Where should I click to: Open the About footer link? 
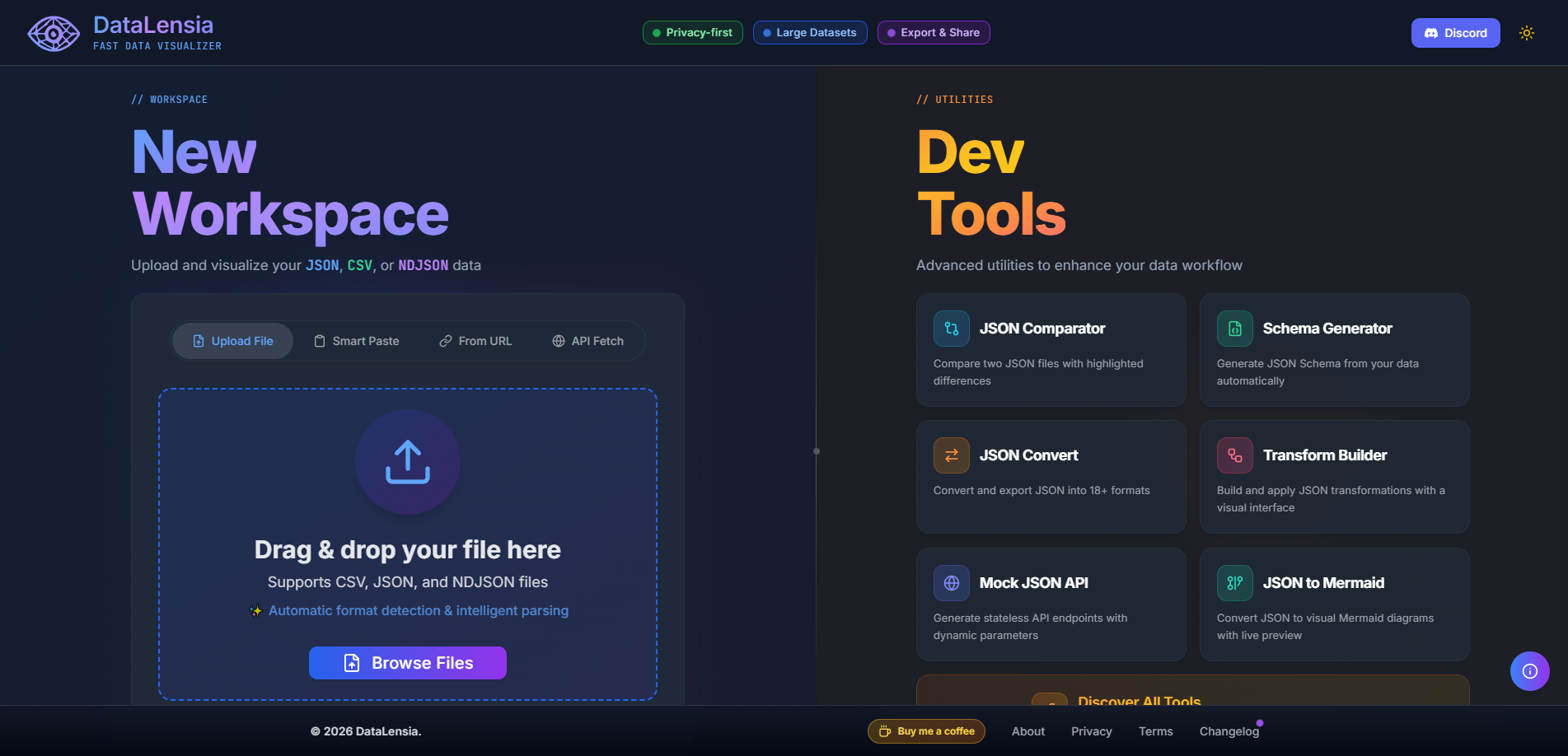click(x=1028, y=731)
